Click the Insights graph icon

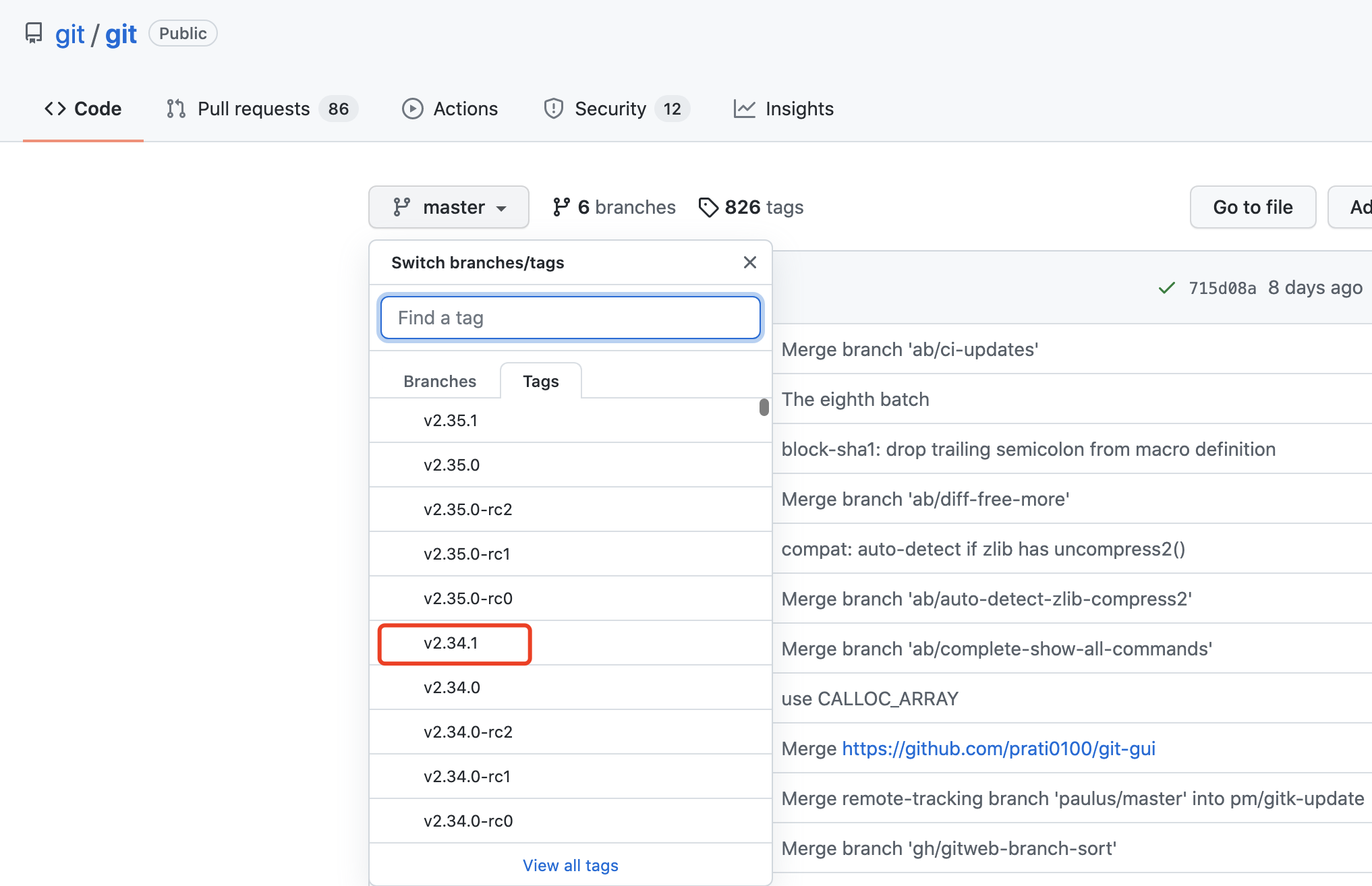click(744, 109)
